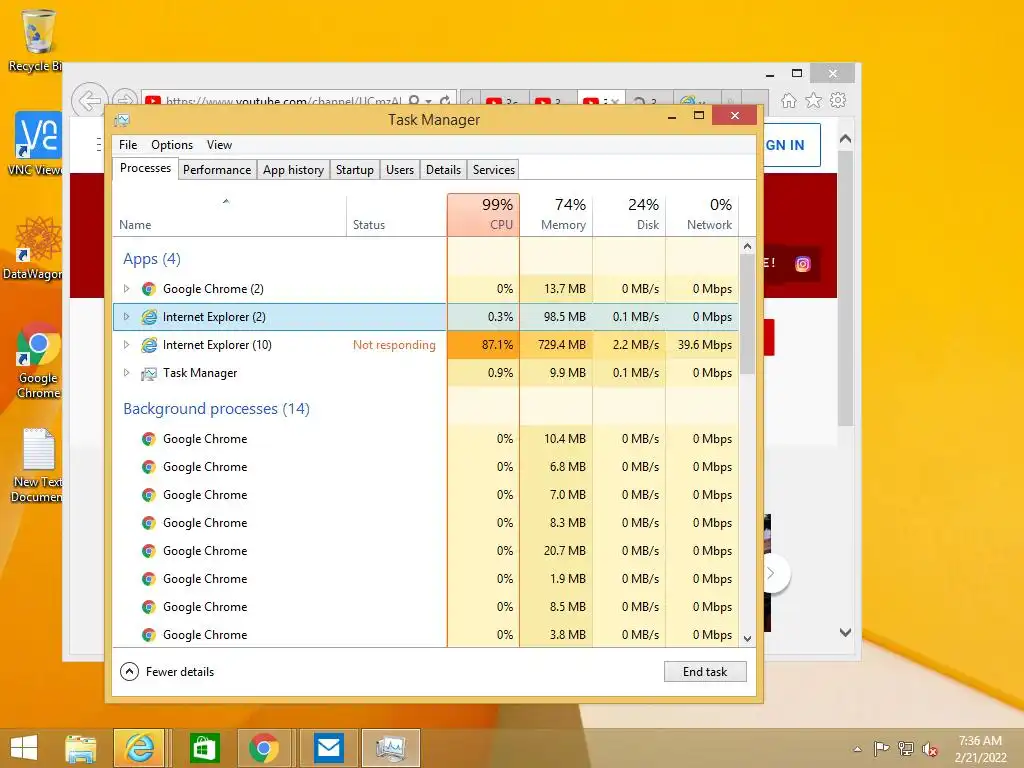
Task: Expand the Google Chrome (2) app group
Action: pos(126,289)
